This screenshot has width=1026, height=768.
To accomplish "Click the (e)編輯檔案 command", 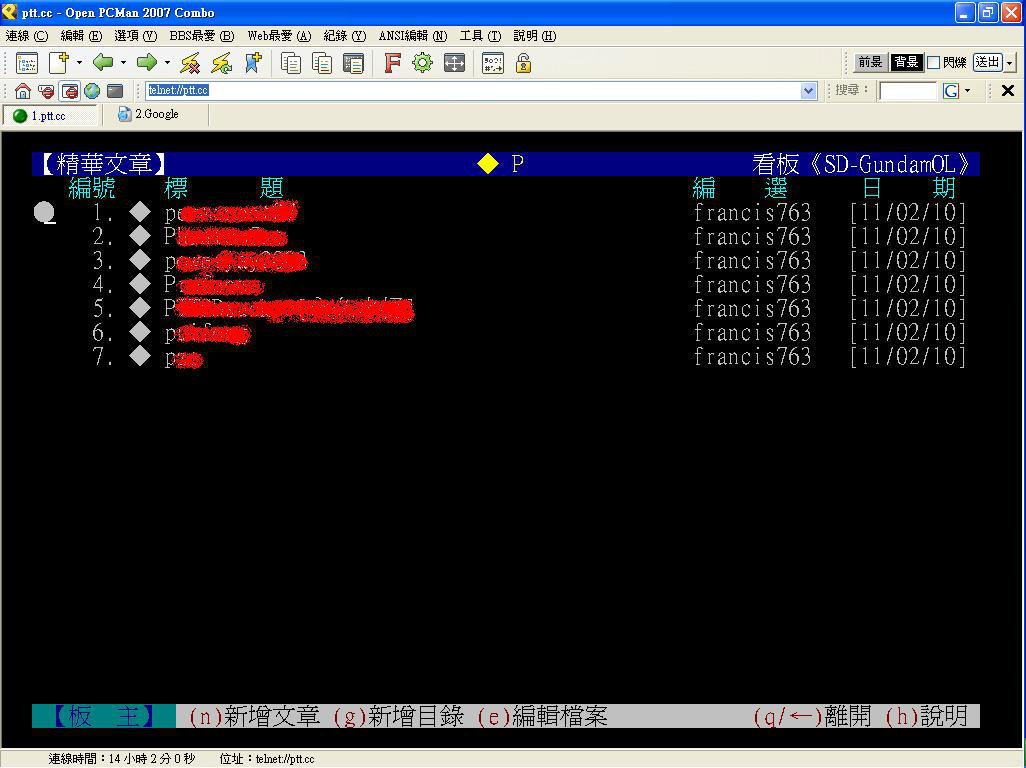I will (x=542, y=716).
